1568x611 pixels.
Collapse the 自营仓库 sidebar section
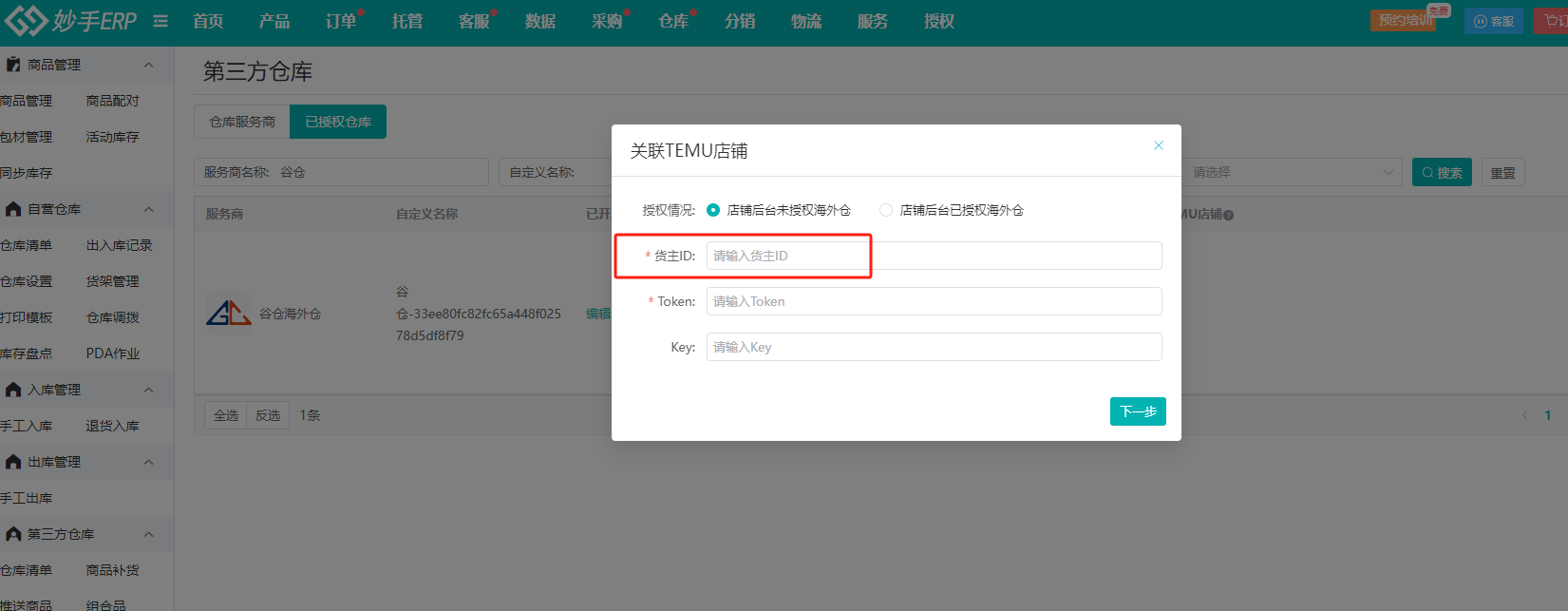click(x=148, y=209)
